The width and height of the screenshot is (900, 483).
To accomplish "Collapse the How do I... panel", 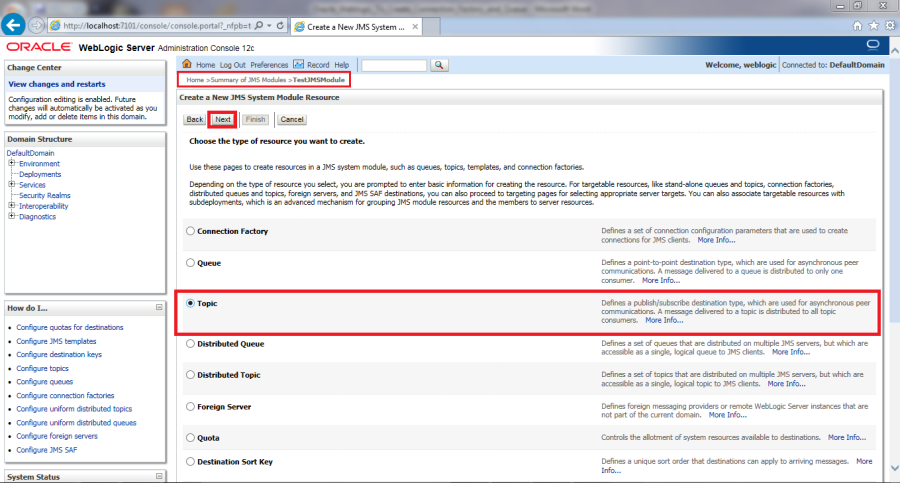I will [x=158, y=308].
